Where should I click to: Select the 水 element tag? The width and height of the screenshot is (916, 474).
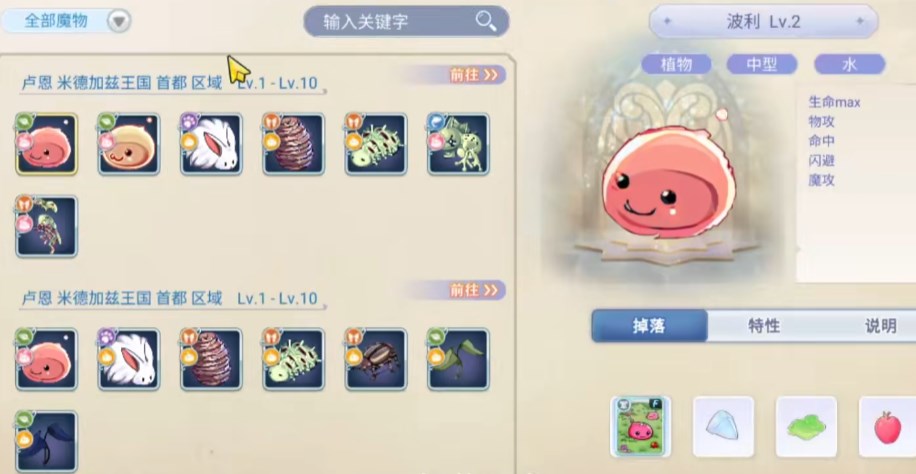point(849,64)
